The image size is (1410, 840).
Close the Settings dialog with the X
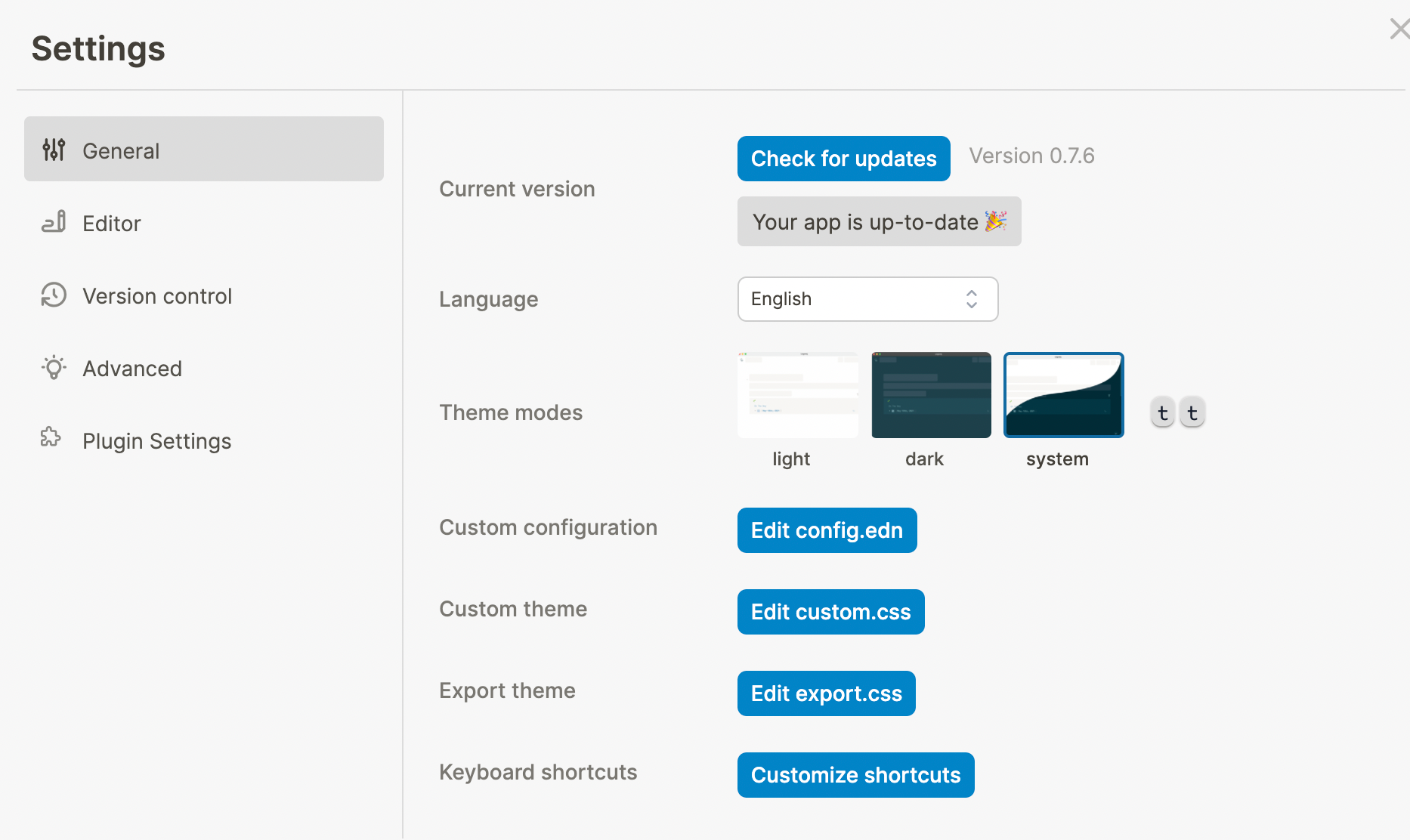(1399, 28)
